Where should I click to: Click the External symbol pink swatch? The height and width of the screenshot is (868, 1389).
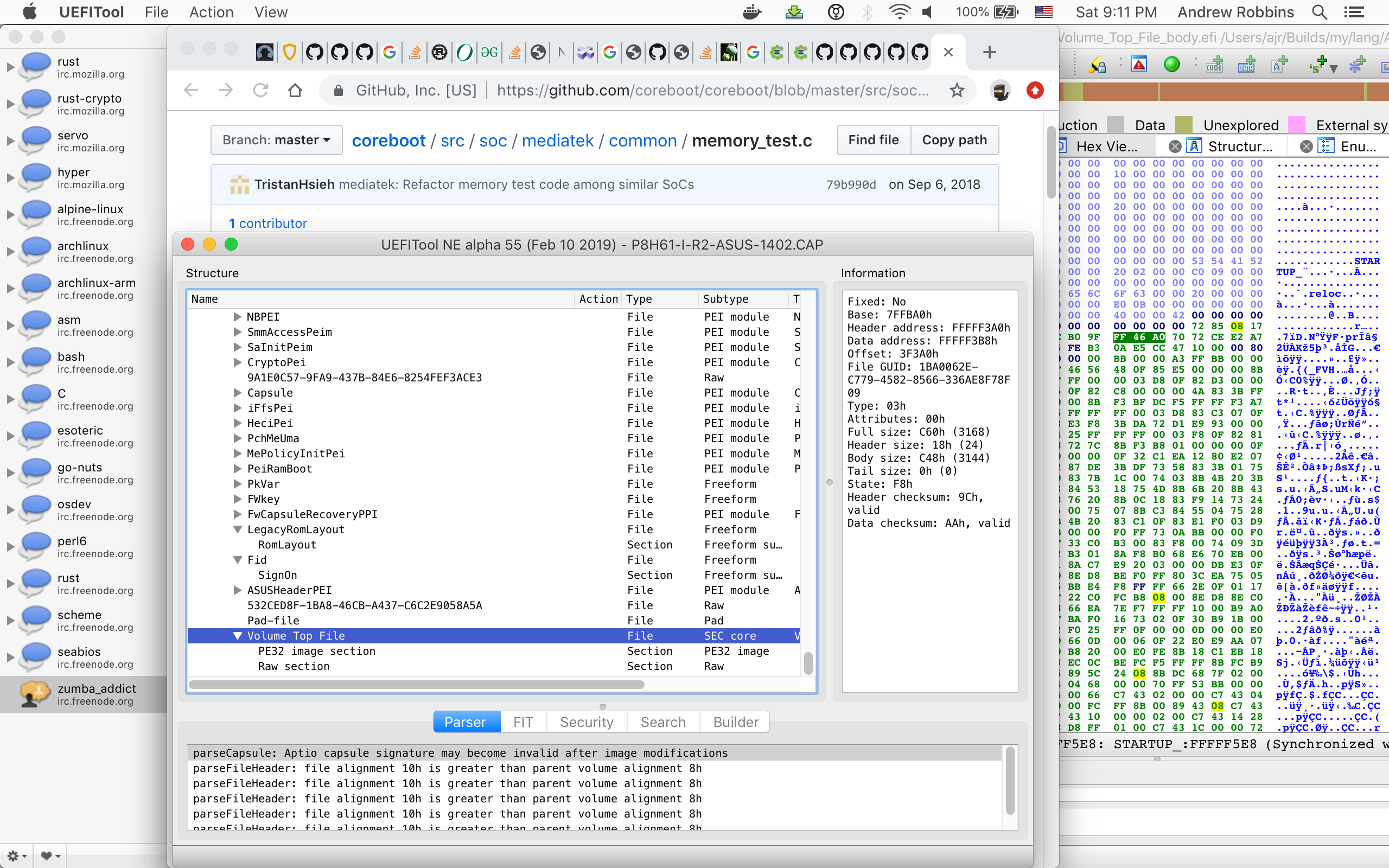tap(1297, 124)
